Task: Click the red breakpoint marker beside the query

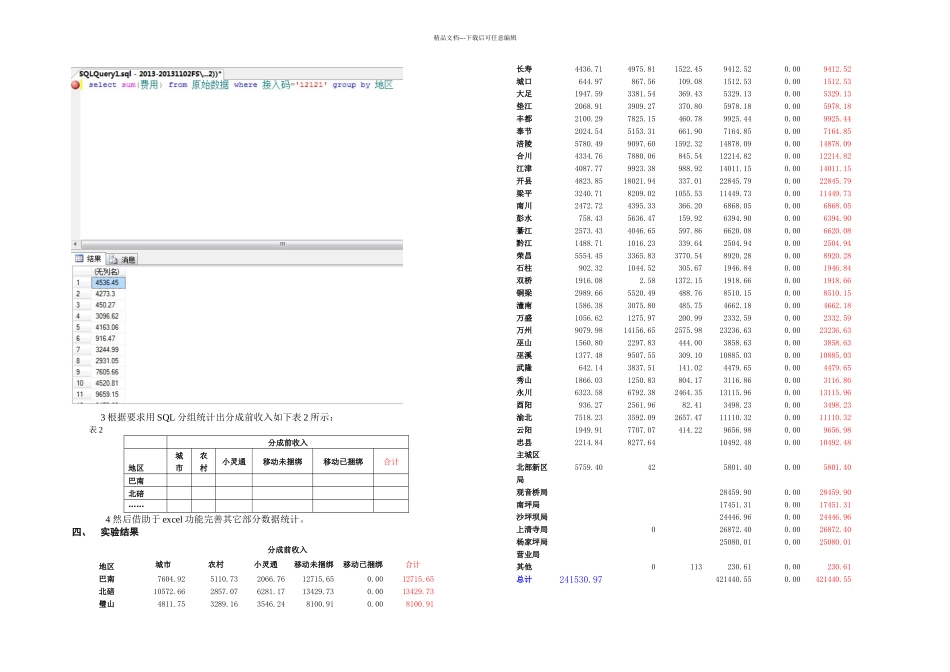Action: pos(76,86)
